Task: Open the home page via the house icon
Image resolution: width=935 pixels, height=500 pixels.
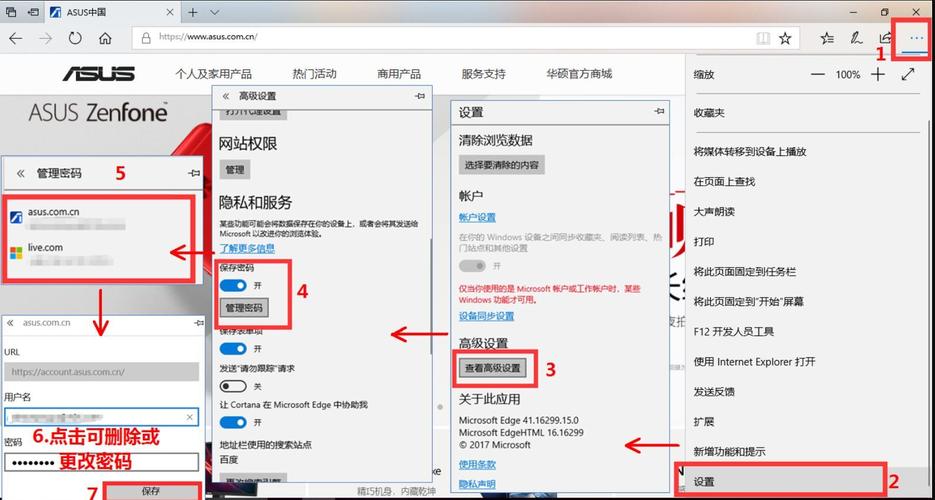Action: click(x=105, y=39)
